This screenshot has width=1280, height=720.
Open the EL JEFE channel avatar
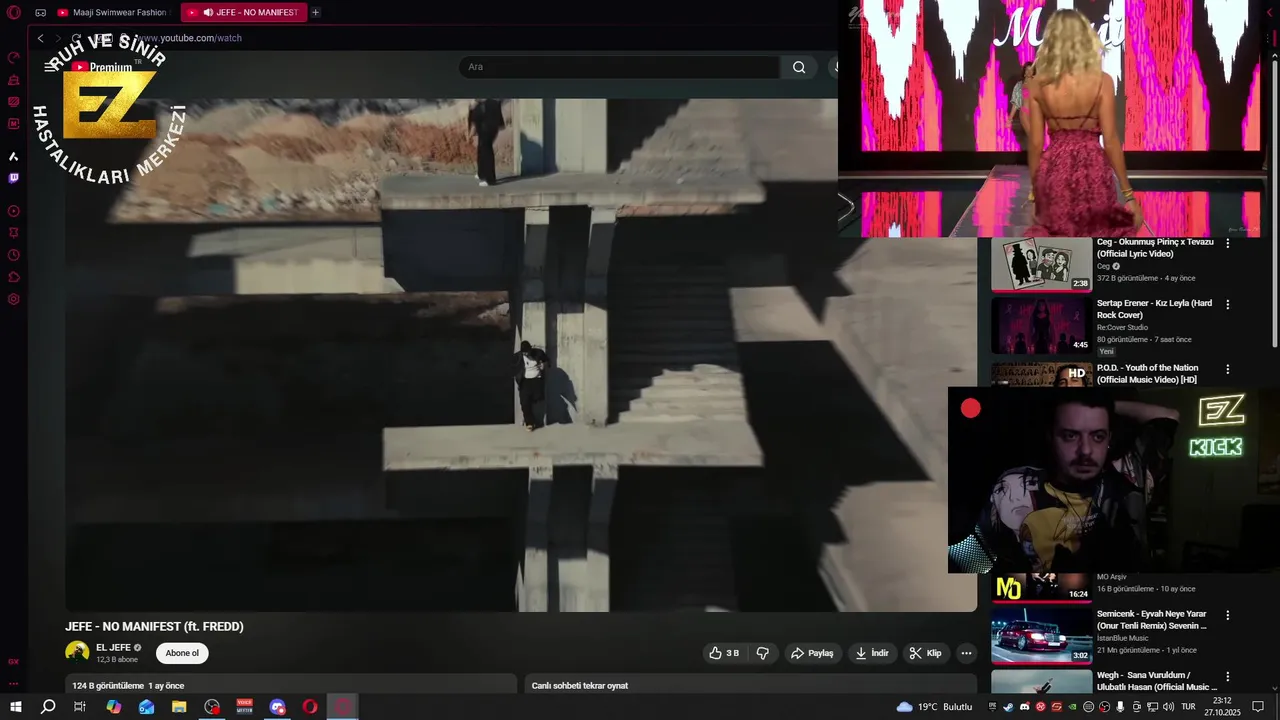coord(77,653)
